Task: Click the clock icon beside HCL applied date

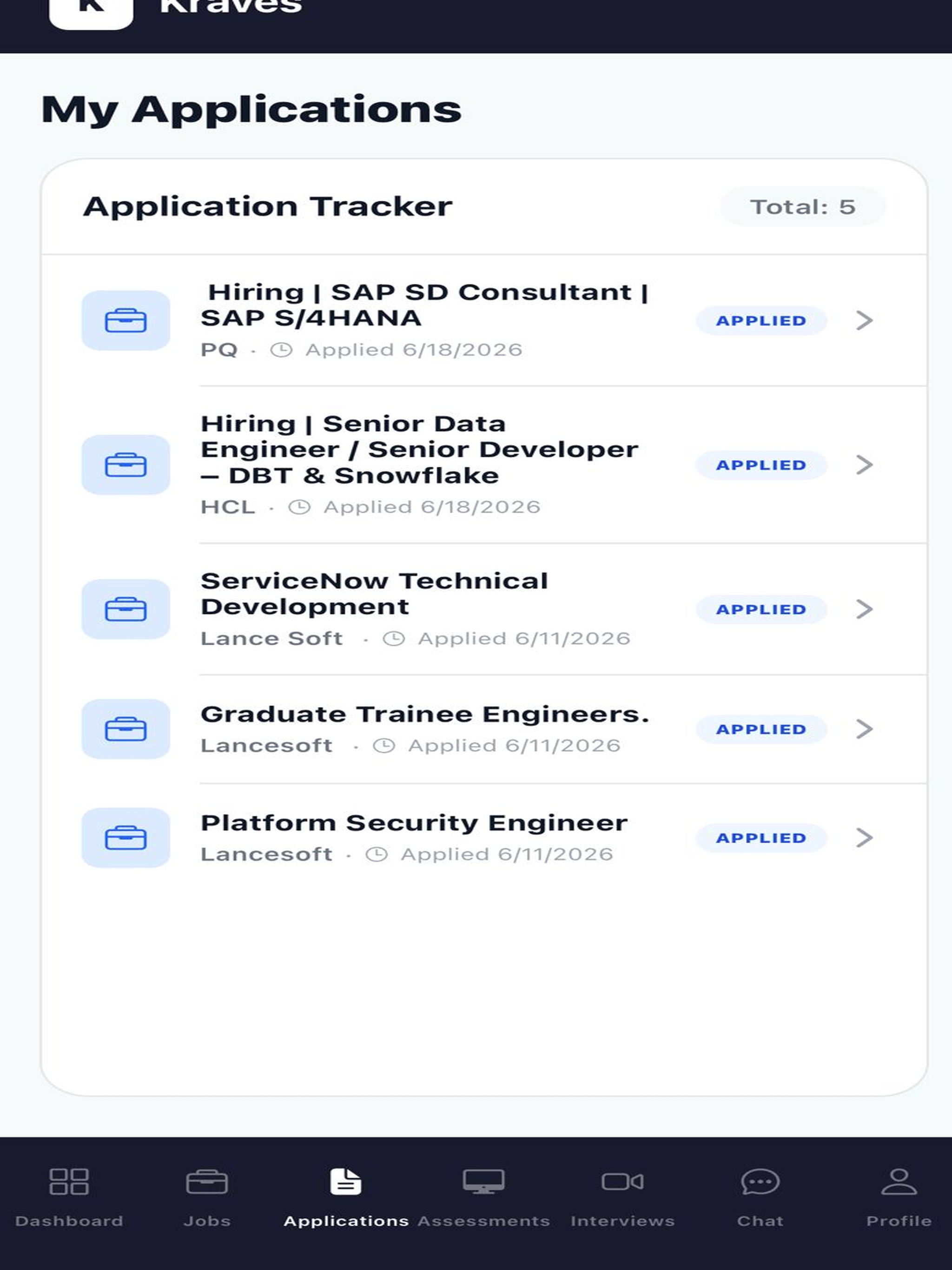Action: (x=299, y=507)
